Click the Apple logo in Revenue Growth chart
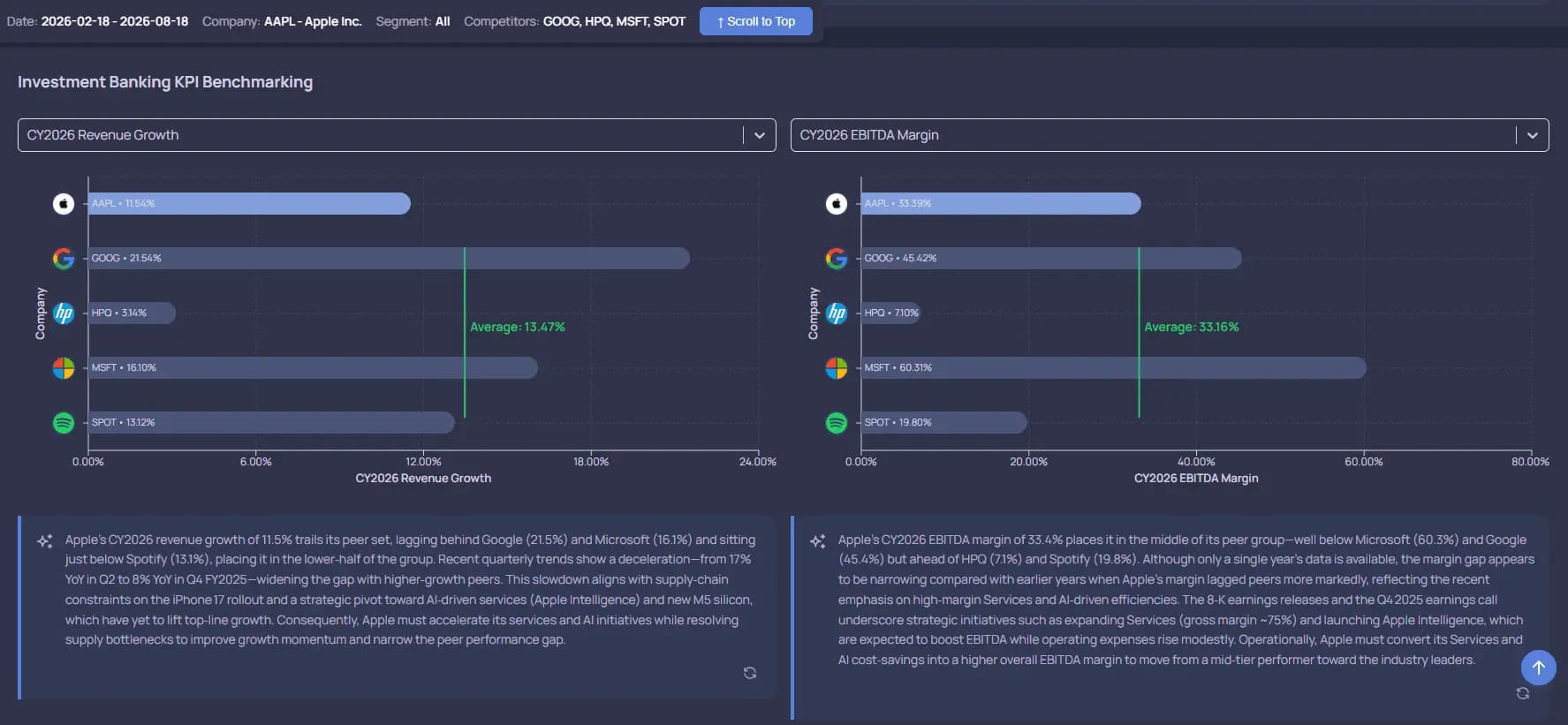Screen dimensions: 1568x725 [64, 204]
